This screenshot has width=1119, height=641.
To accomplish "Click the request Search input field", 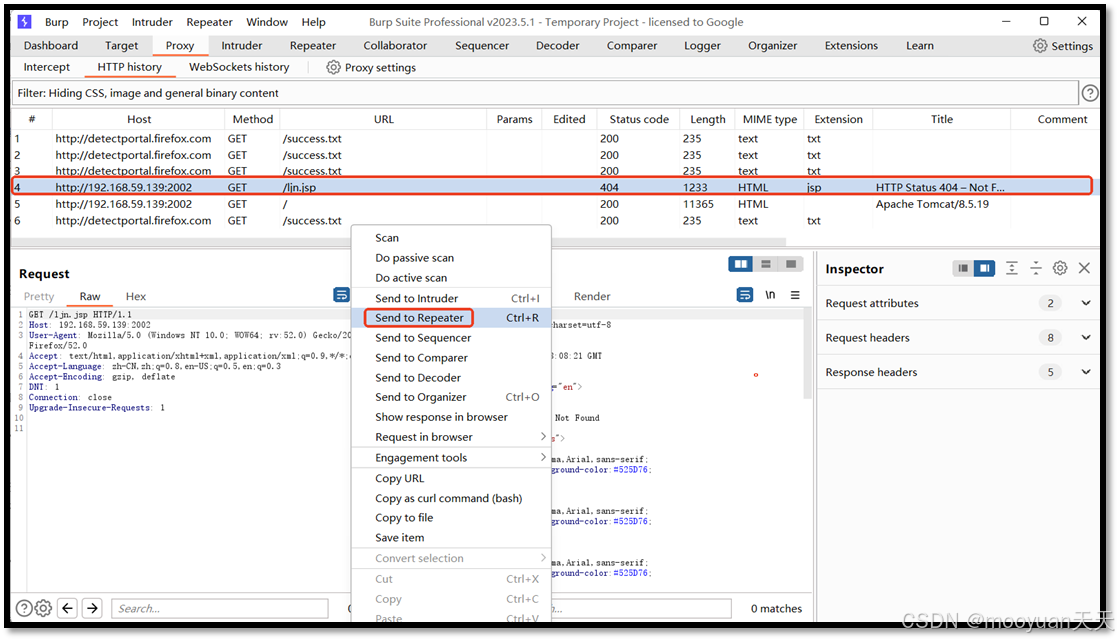I will pyautogui.click(x=220, y=608).
